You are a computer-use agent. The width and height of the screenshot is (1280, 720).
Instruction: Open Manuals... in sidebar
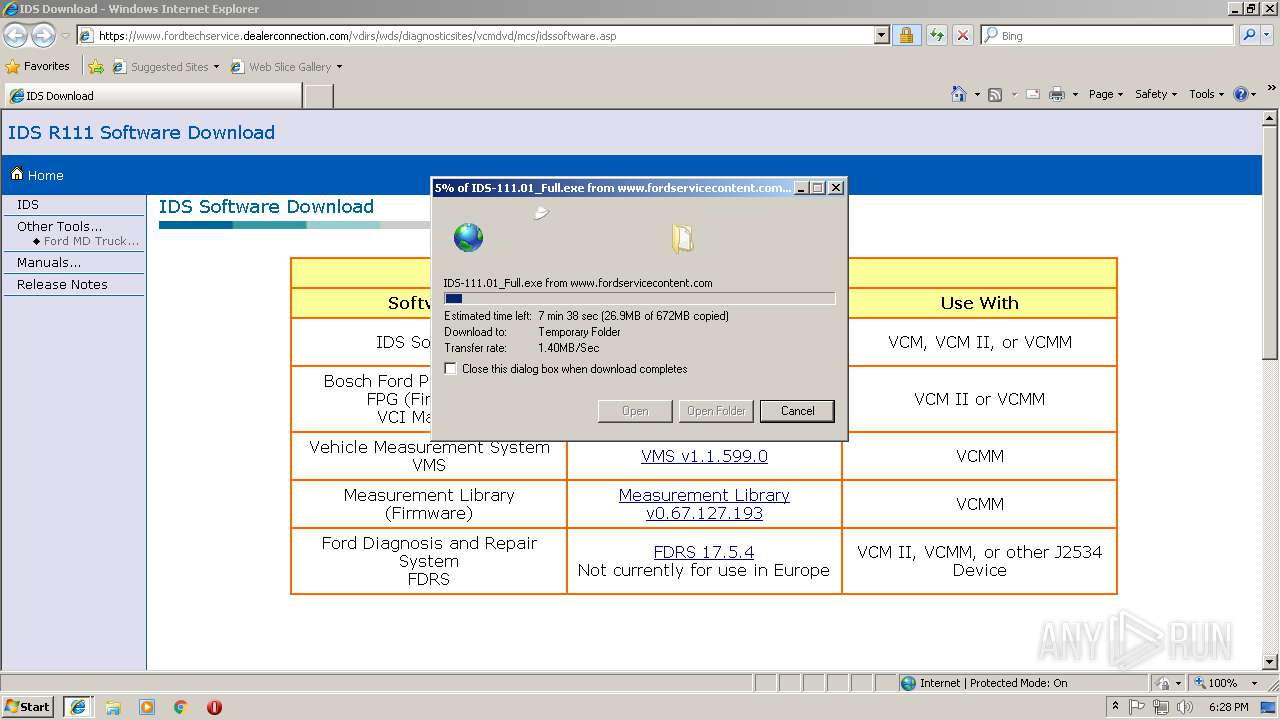point(49,262)
